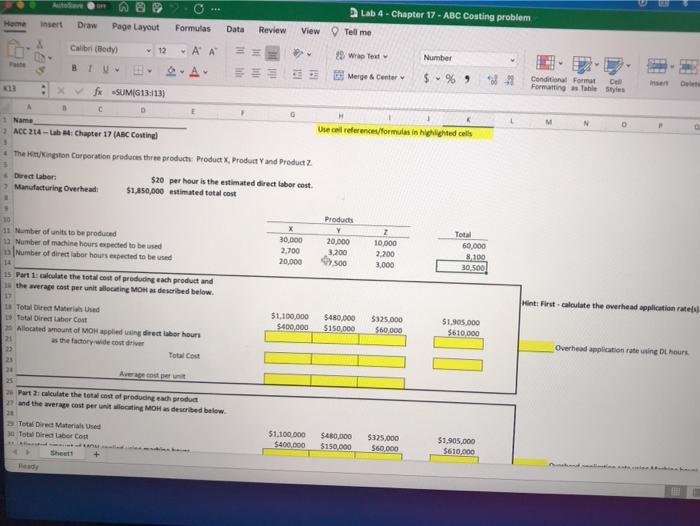Screen dimensions: 700x526
Task: Expand the underline style arrow
Action: [117, 70]
